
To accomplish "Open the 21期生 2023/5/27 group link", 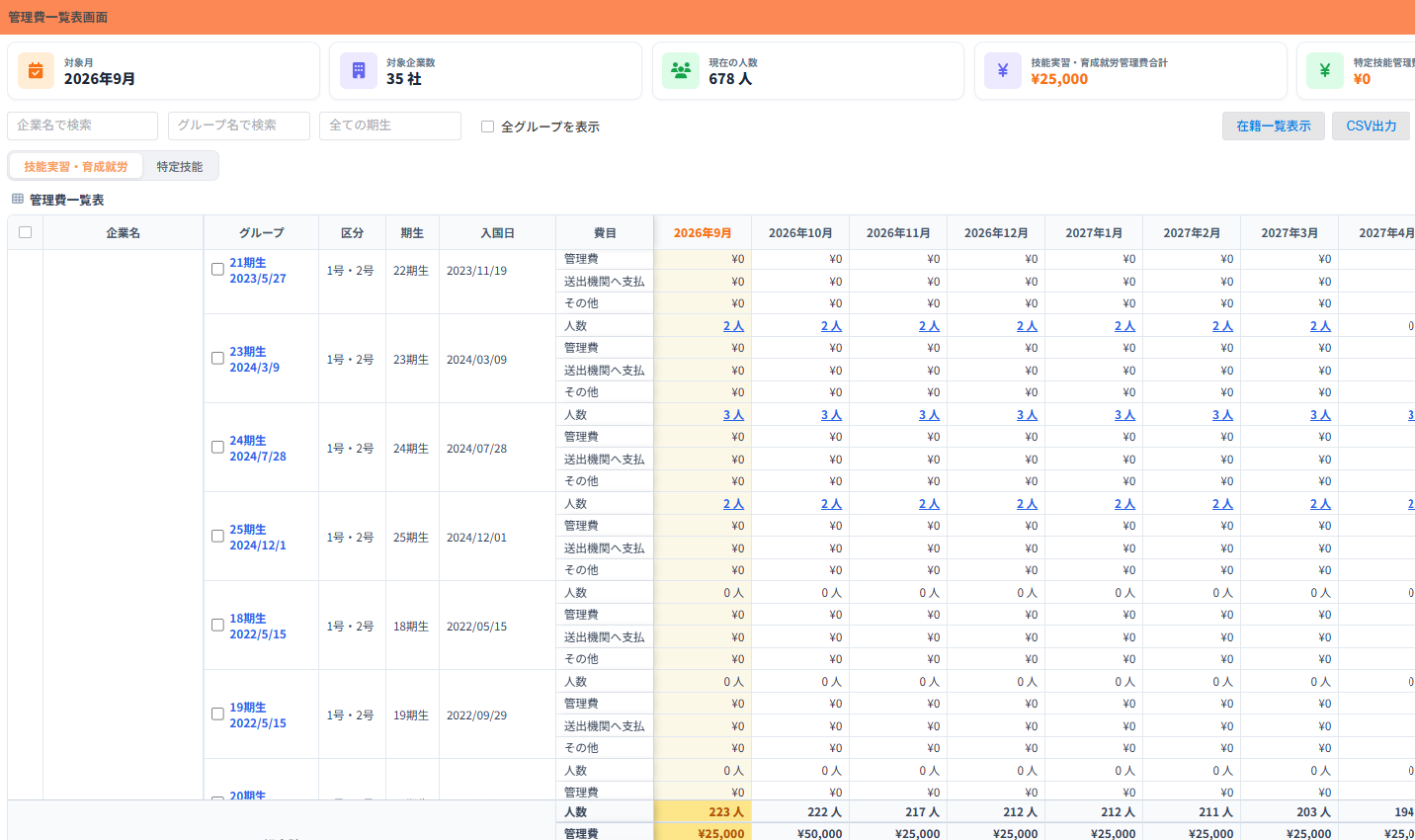I will (x=258, y=271).
